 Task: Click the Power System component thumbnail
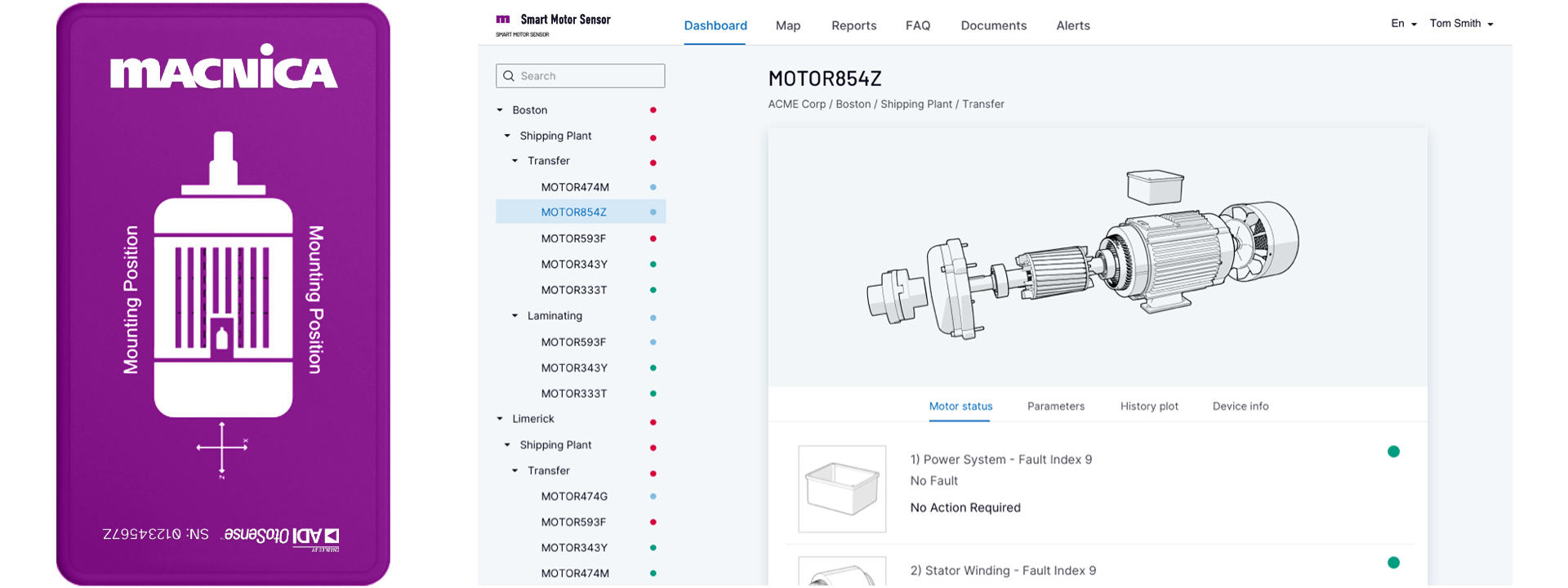[841, 488]
